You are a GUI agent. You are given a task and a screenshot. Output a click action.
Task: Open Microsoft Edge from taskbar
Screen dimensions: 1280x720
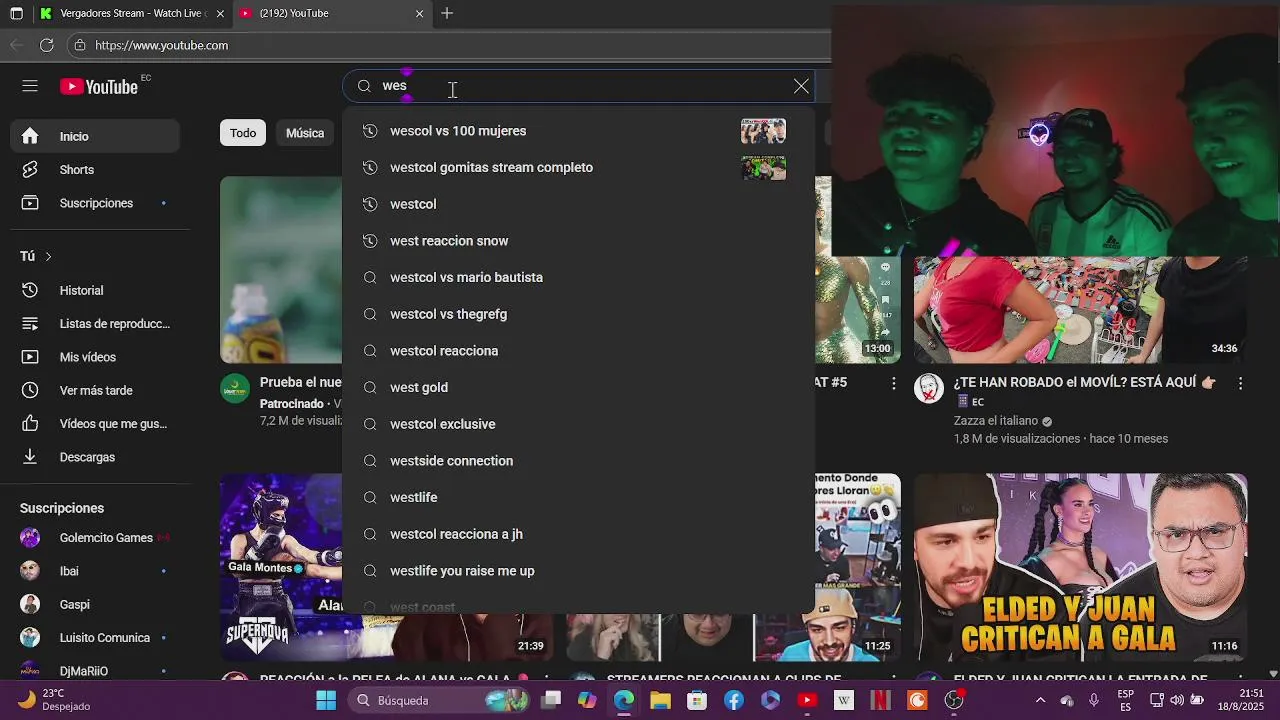pyautogui.click(x=624, y=700)
